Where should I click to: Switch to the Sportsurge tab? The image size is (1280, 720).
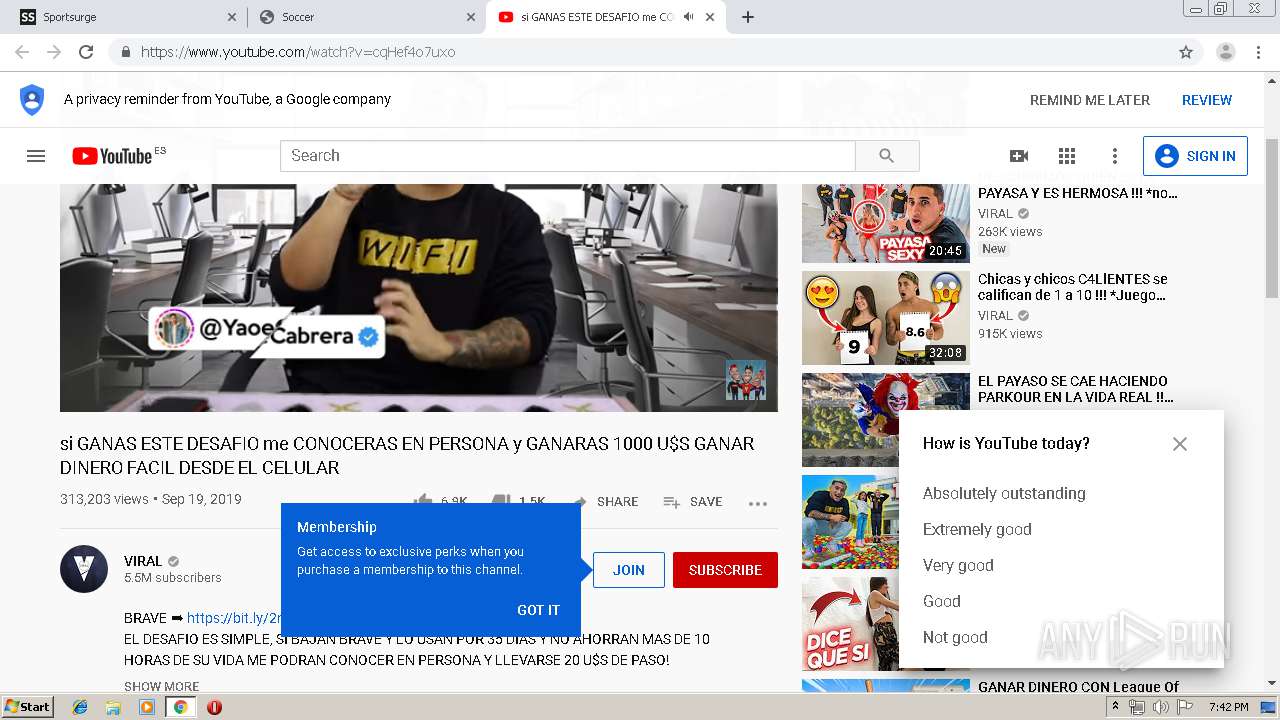click(x=125, y=17)
